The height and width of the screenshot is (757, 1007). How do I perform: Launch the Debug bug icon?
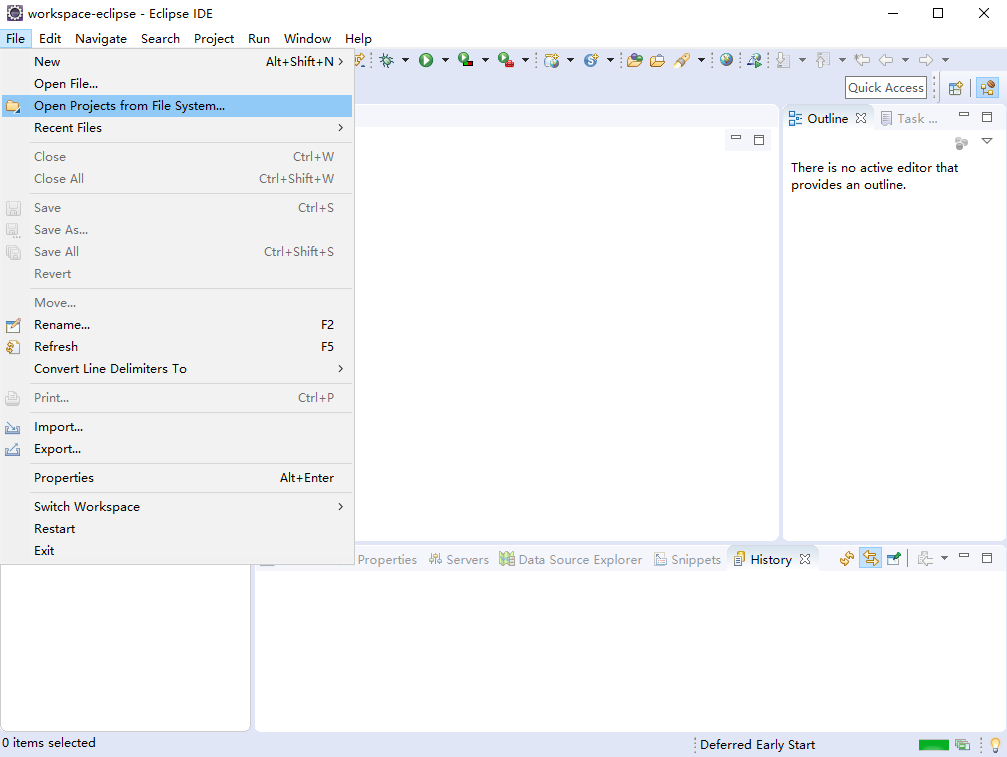coord(387,60)
